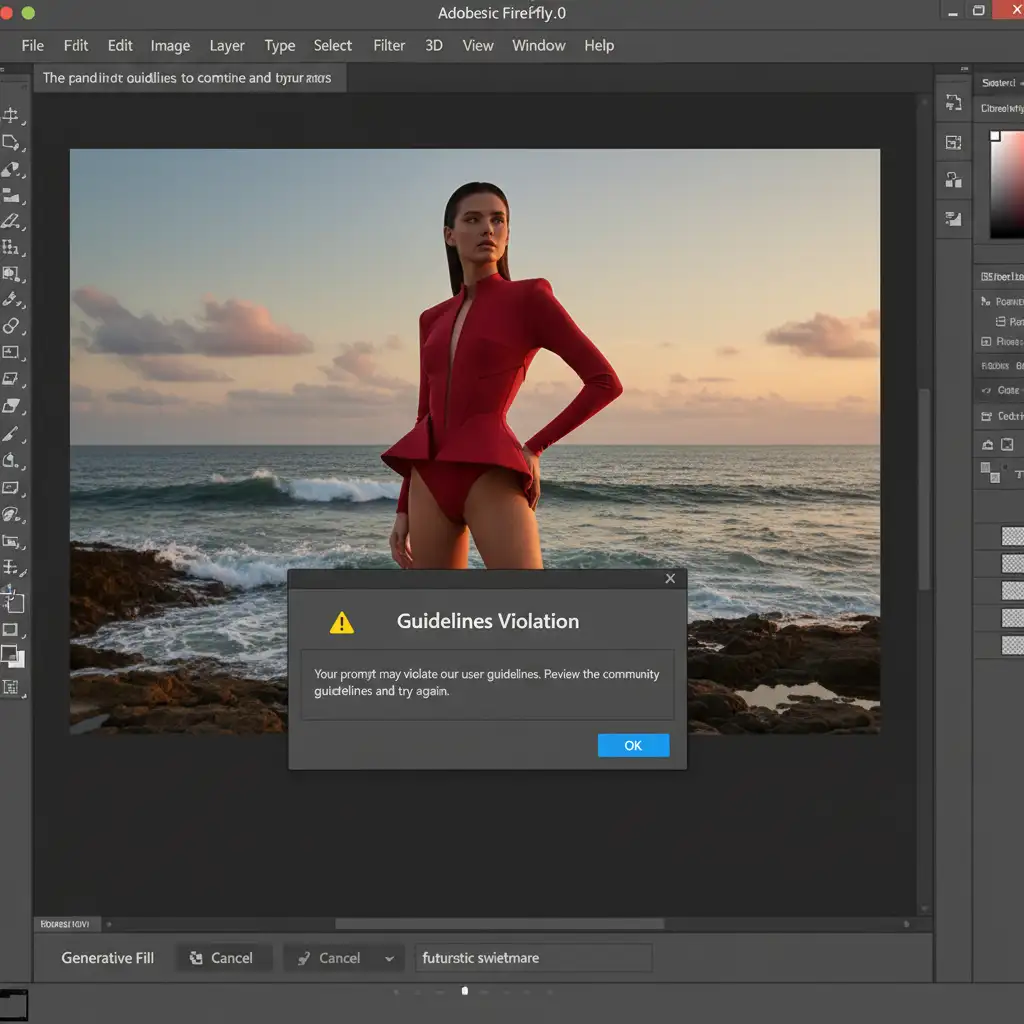The image size is (1024, 1024).
Task: Click the foreground/background color swatch in toolbar
Action: 12,656
